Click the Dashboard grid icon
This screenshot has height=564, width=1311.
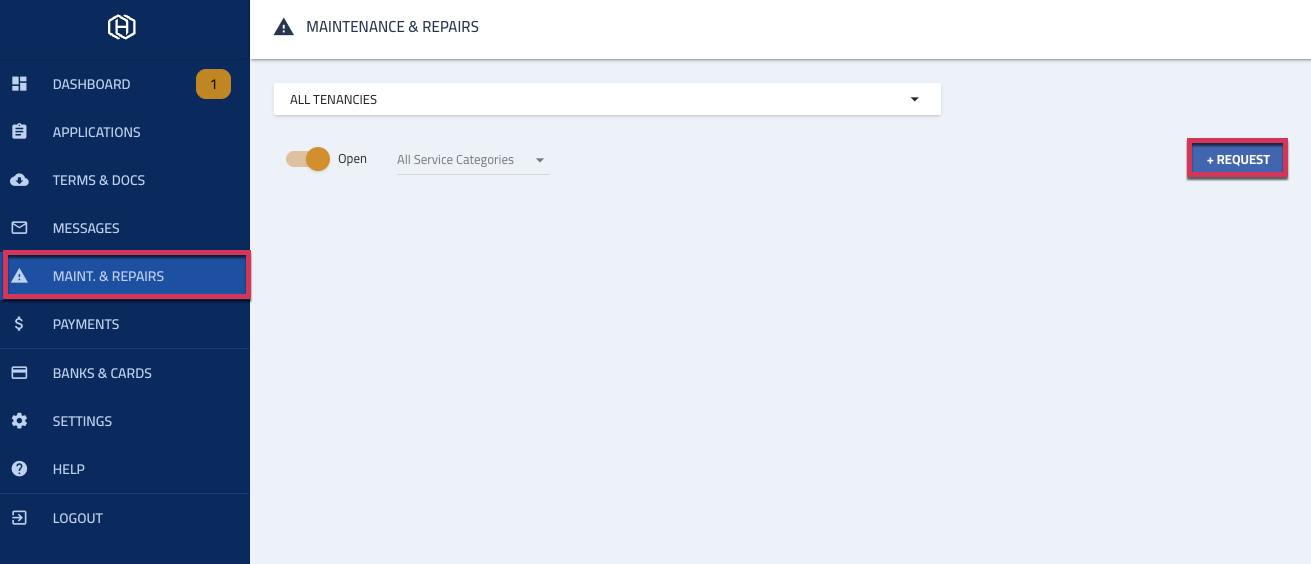click(x=19, y=84)
